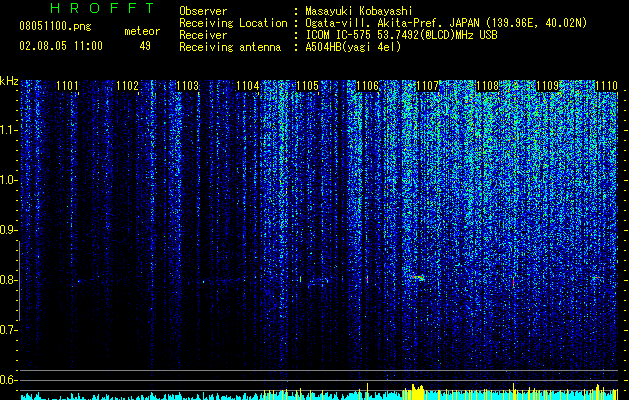Click the Observer label
629x400 pixels.
coord(203,11)
